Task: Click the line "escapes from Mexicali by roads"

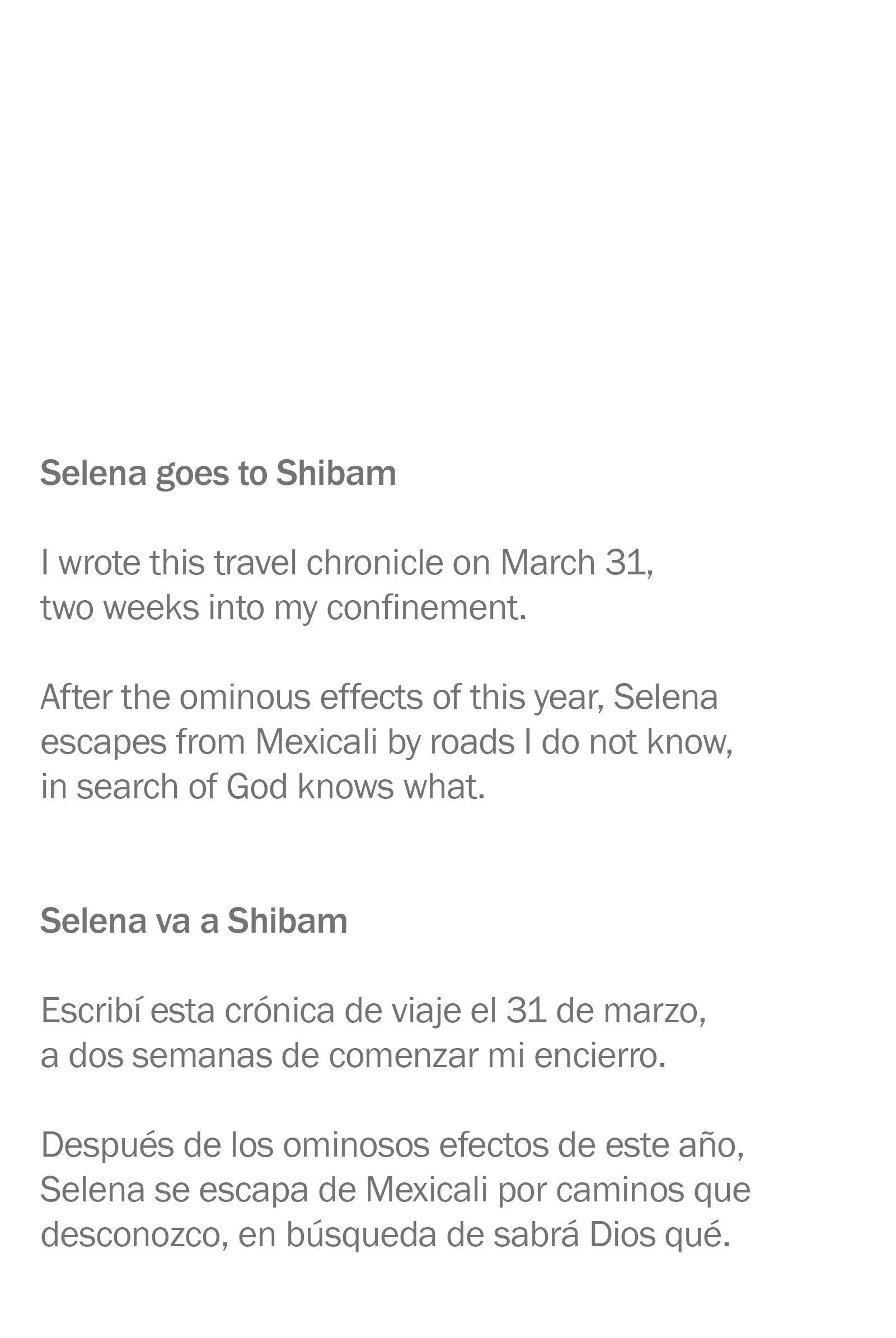Action: tap(386, 742)
